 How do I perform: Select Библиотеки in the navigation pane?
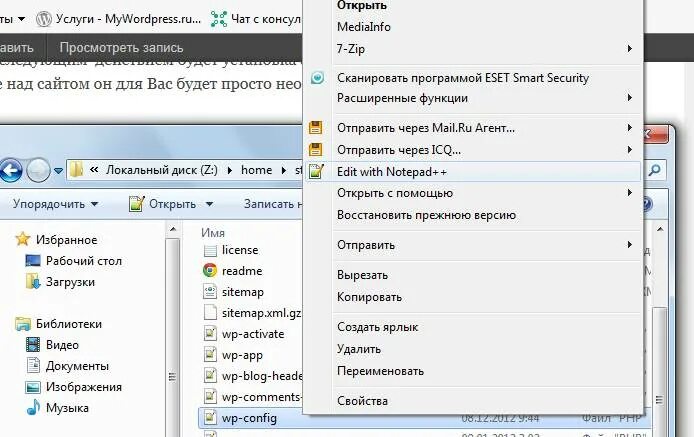pos(69,324)
